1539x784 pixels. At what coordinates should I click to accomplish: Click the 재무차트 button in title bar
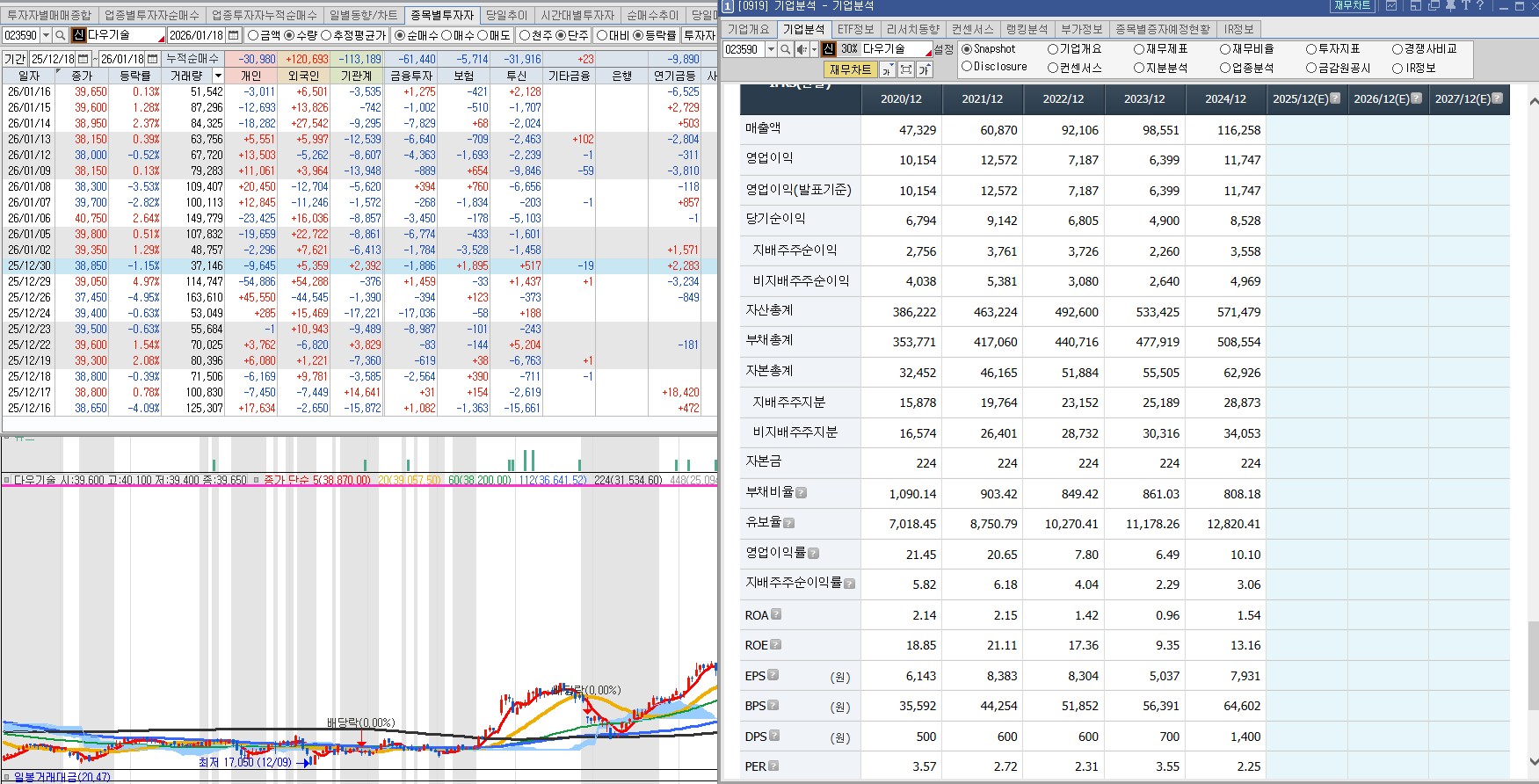coord(1352,5)
